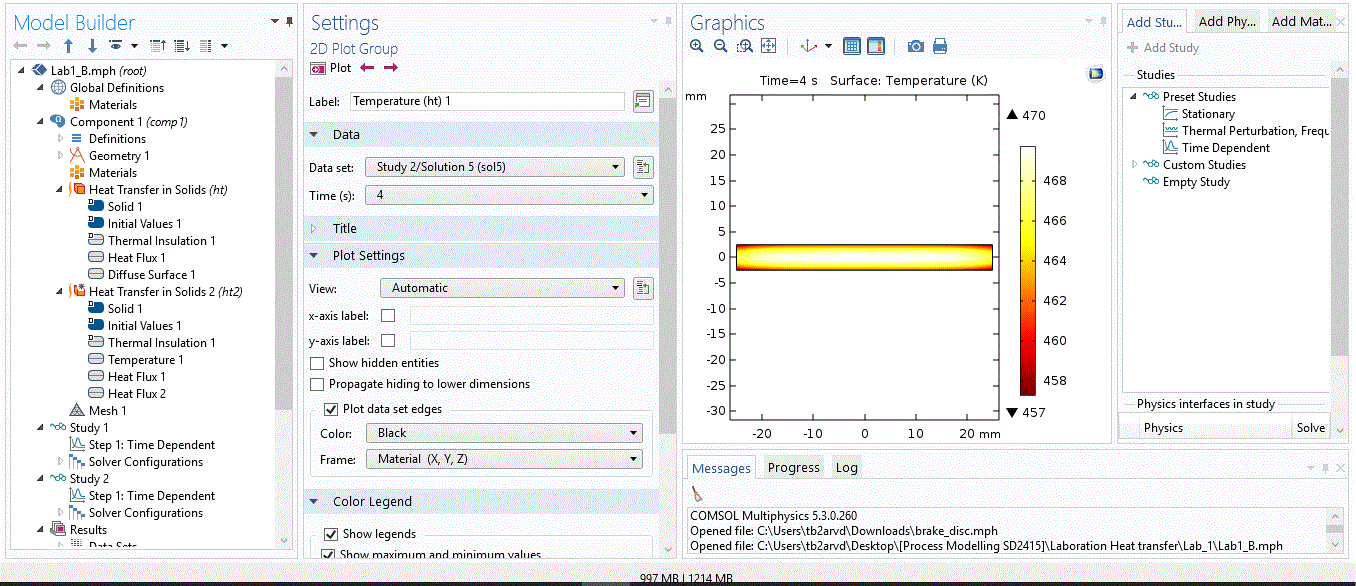Click the Print icon in Graphics toolbar

tap(939, 46)
